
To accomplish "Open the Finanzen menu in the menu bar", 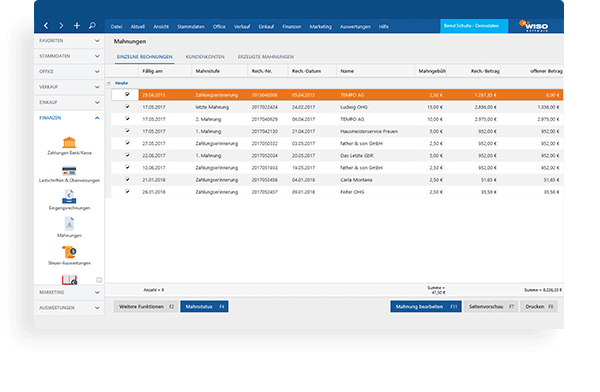I will (x=292, y=27).
